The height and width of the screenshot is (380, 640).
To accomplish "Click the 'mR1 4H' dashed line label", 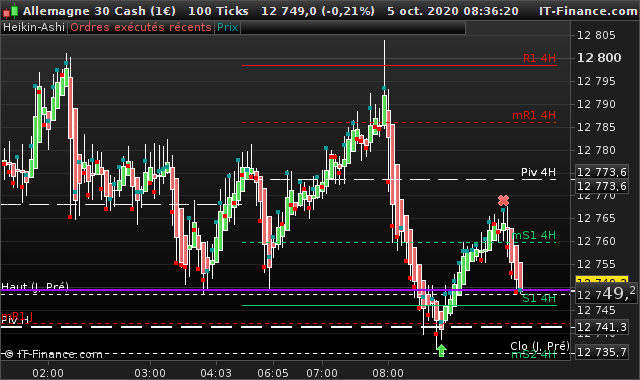I will (534, 116).
